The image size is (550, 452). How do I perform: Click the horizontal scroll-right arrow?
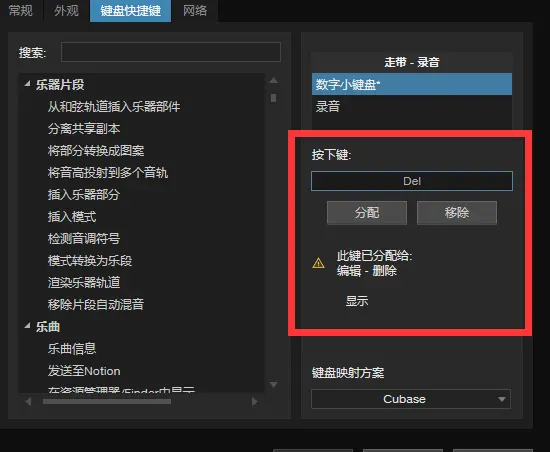(x=255, y=401)
